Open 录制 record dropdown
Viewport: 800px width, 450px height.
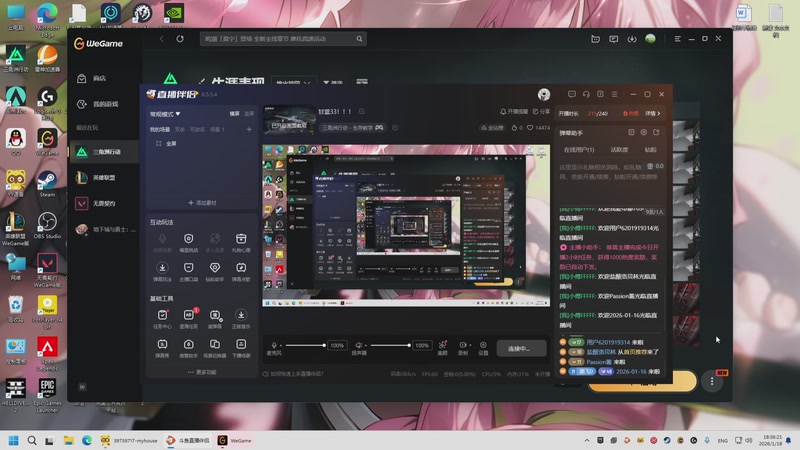pyautogui.click(x=463, y=347)
